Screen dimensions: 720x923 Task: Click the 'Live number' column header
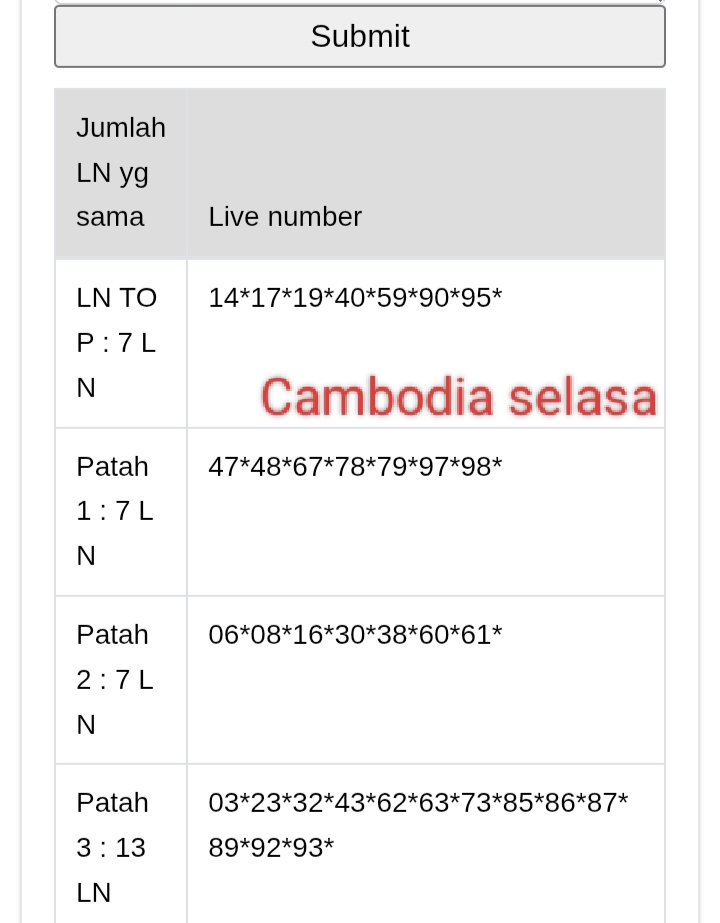point(285,217)
